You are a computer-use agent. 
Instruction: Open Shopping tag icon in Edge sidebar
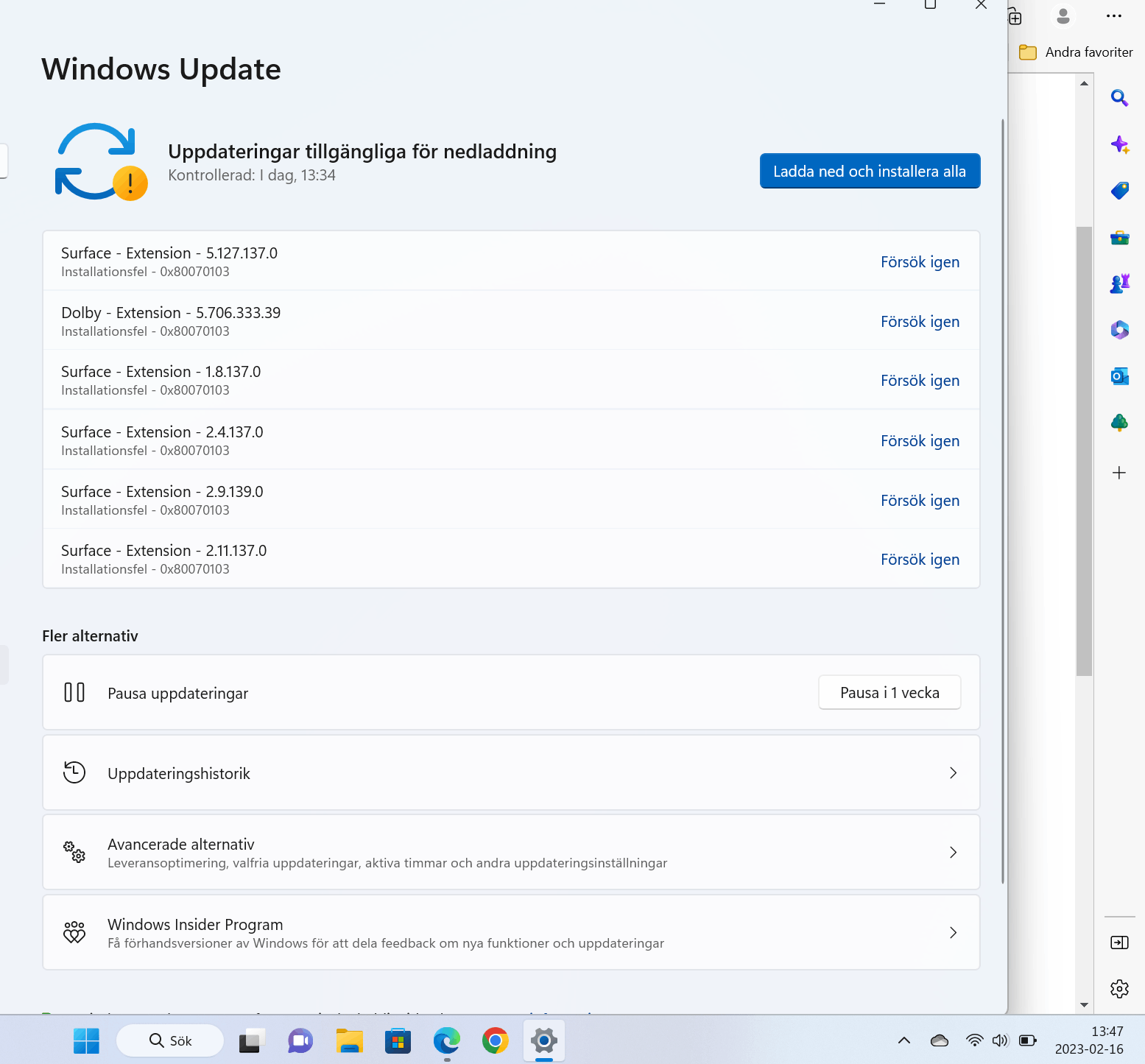click(1119, 191)
